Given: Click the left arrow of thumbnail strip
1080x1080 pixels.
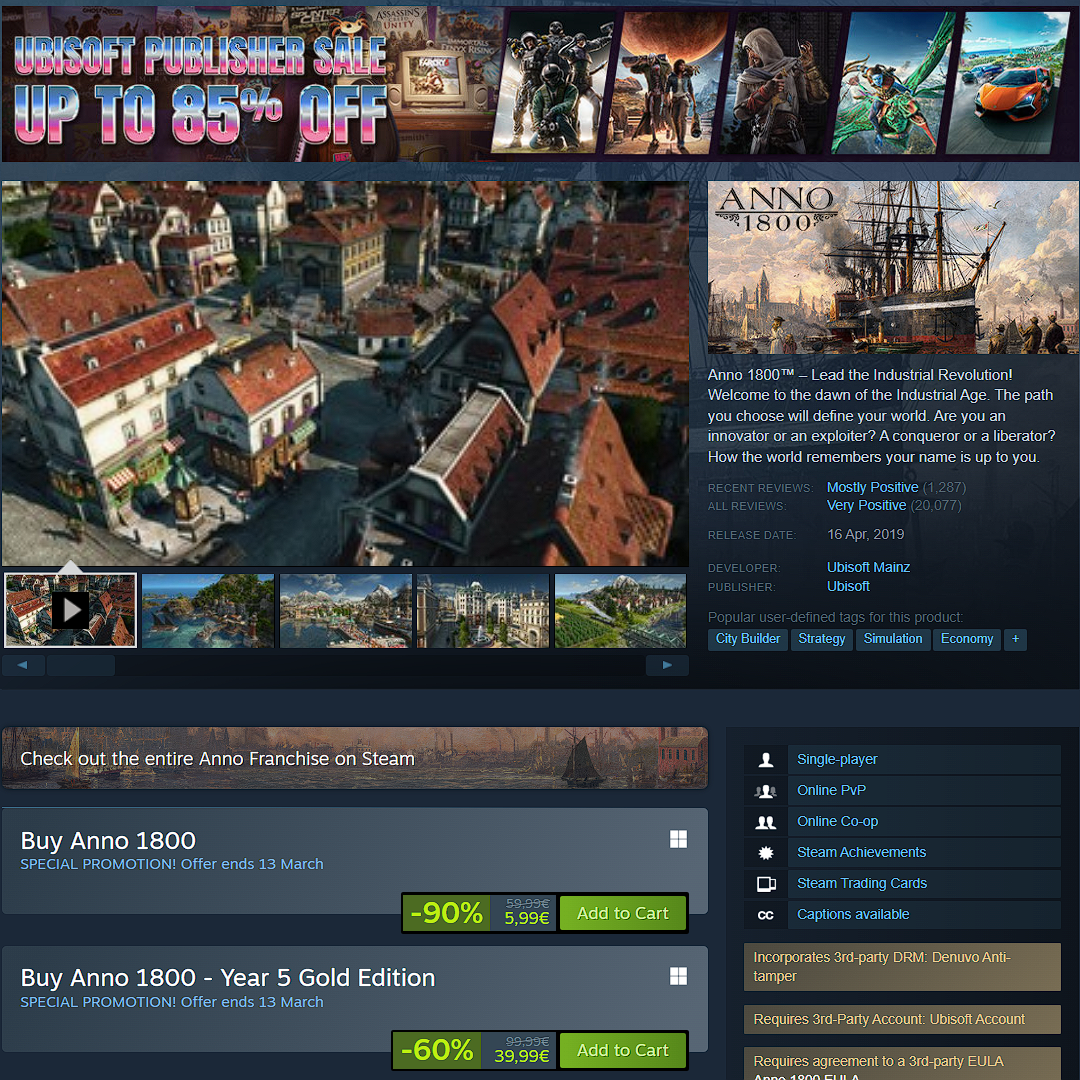Looking at the screenshot, I should (23, 665).
